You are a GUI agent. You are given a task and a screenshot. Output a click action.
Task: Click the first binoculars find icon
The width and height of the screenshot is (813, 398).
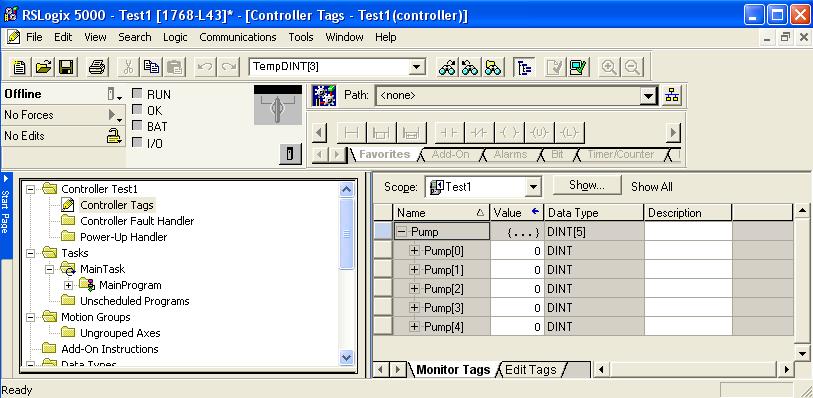click(447, 67)
